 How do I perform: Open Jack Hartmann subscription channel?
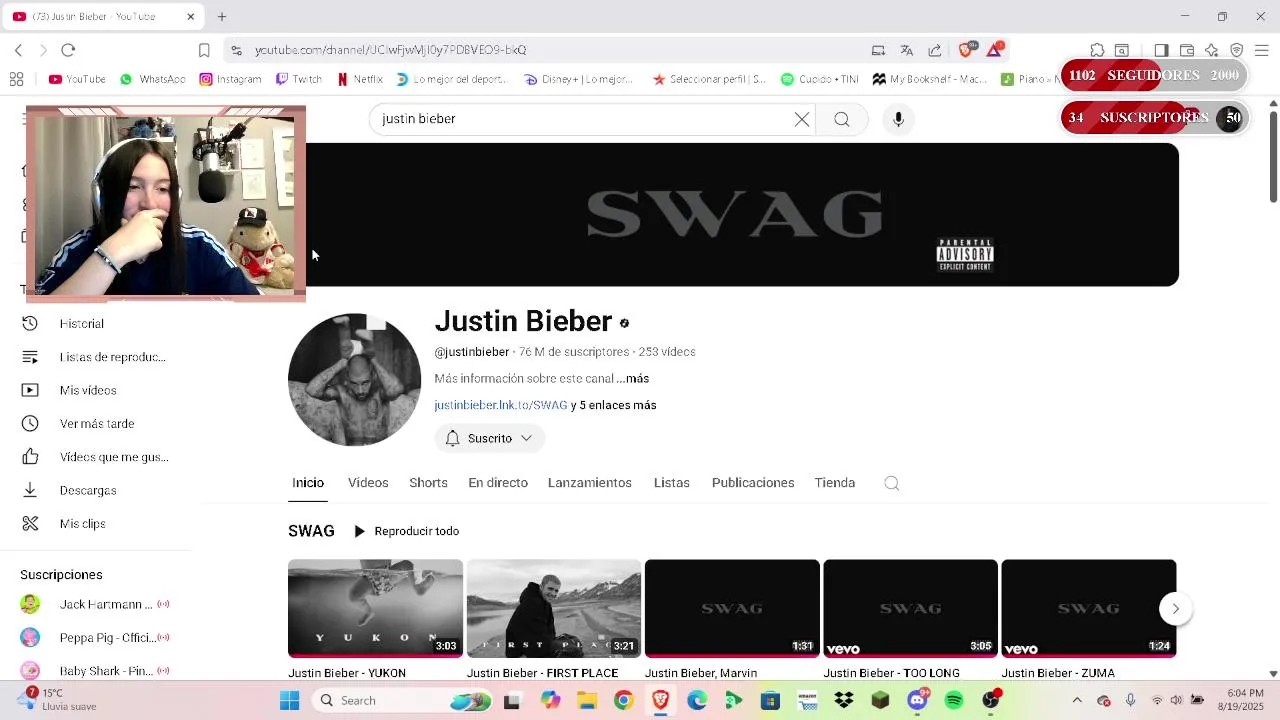pyautogui.click(x=95, y=605)
